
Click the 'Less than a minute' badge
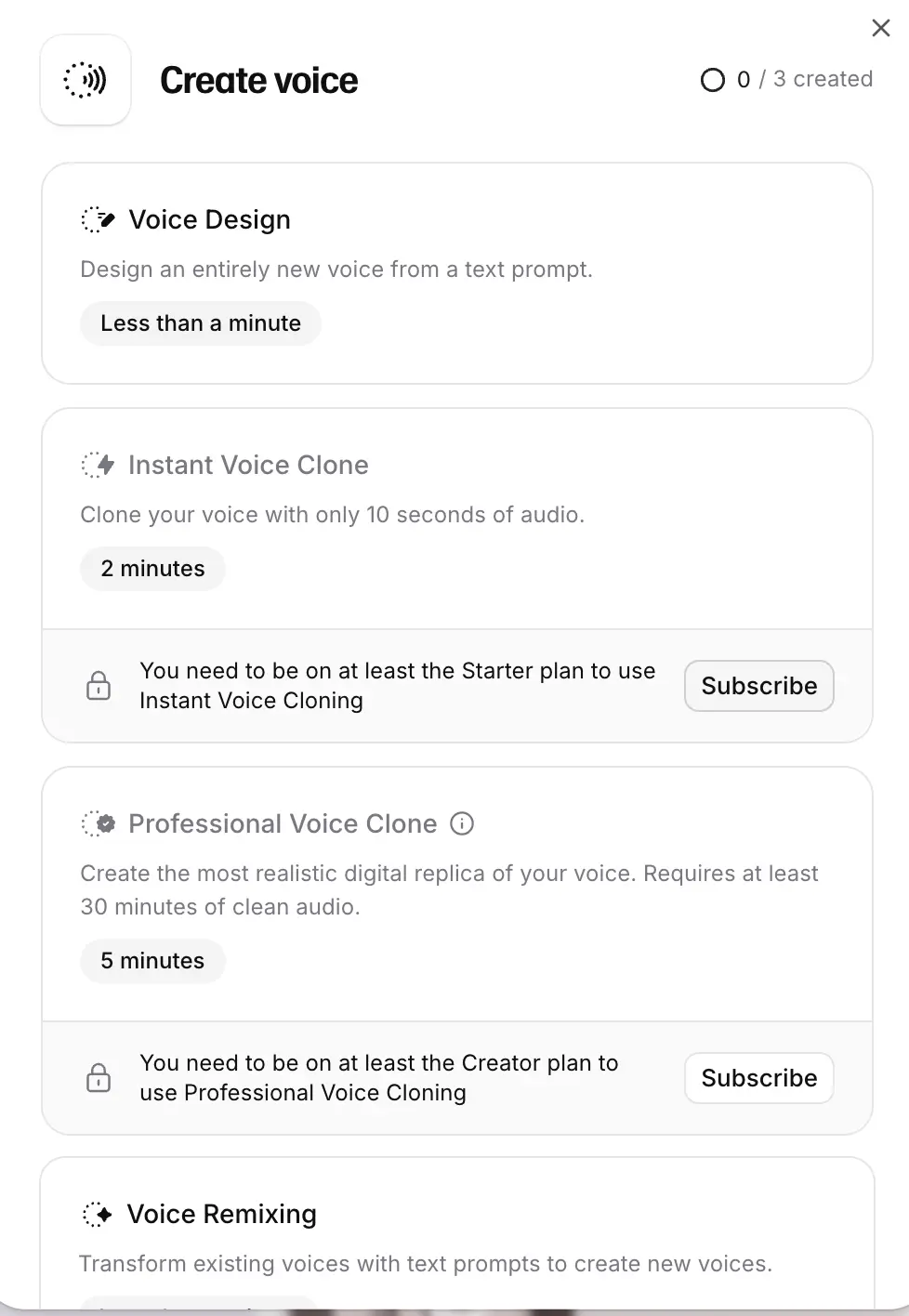coord(200,323)
